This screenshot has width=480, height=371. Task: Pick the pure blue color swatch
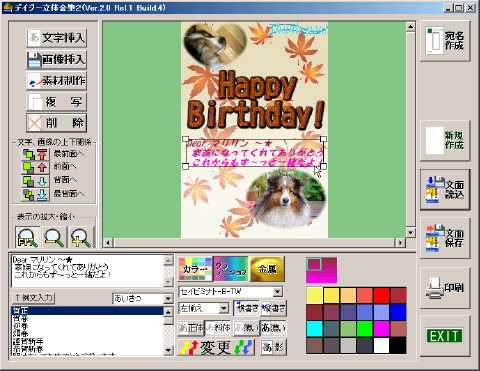(x=398, y=312)
